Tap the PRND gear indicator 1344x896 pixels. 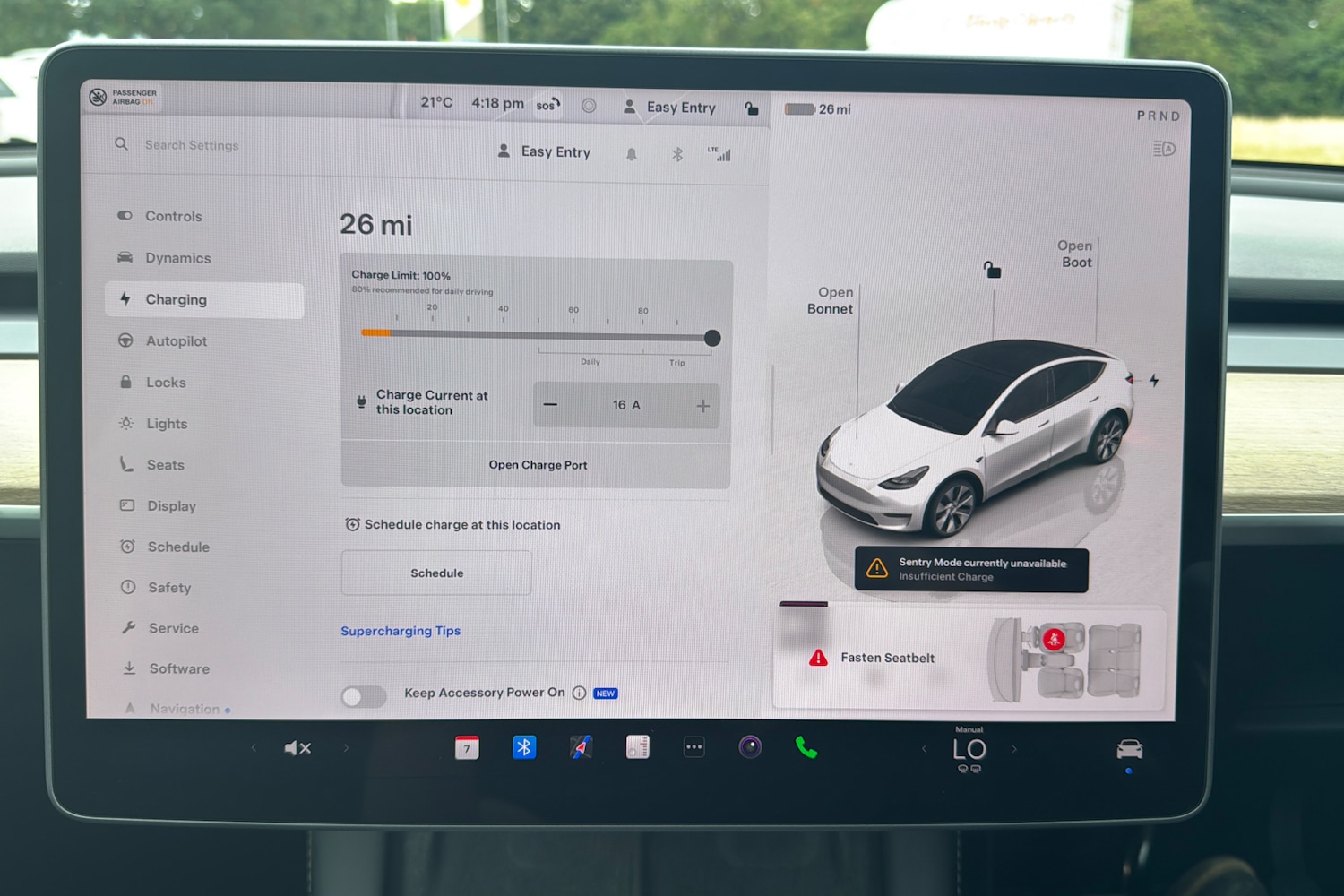(1159, 116)
